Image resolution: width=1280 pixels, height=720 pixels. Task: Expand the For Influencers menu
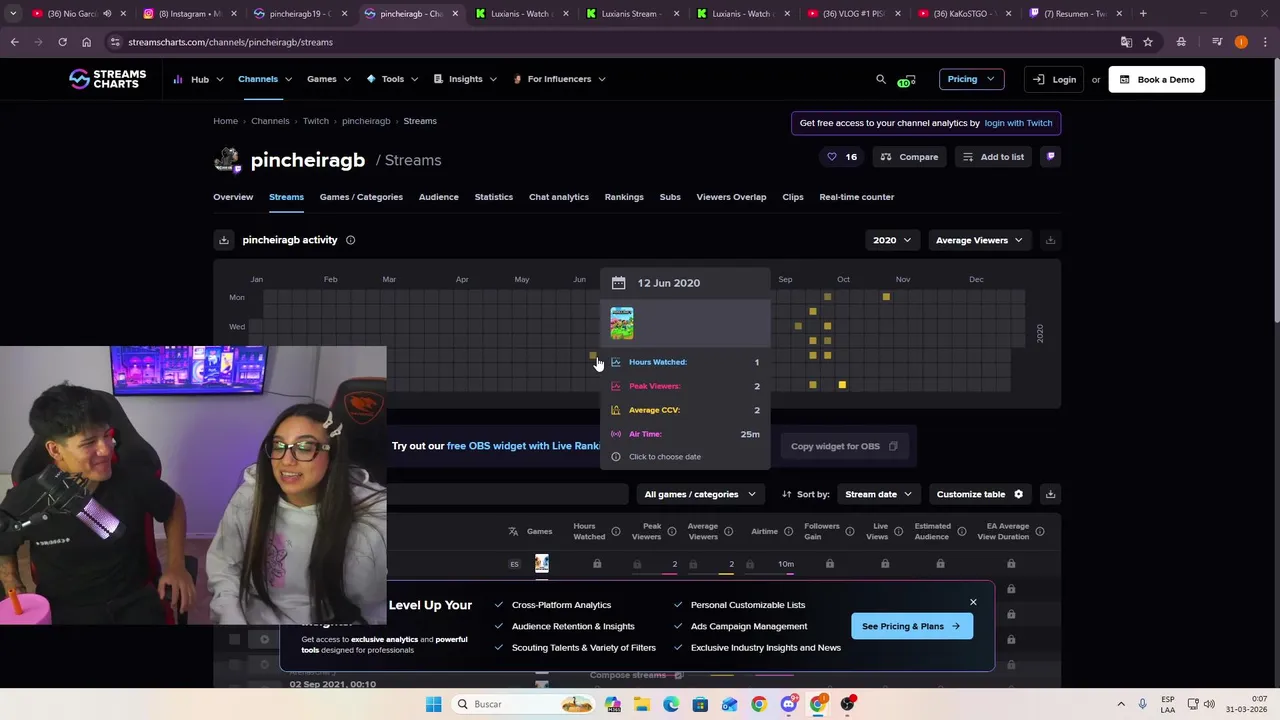(559, 79)
